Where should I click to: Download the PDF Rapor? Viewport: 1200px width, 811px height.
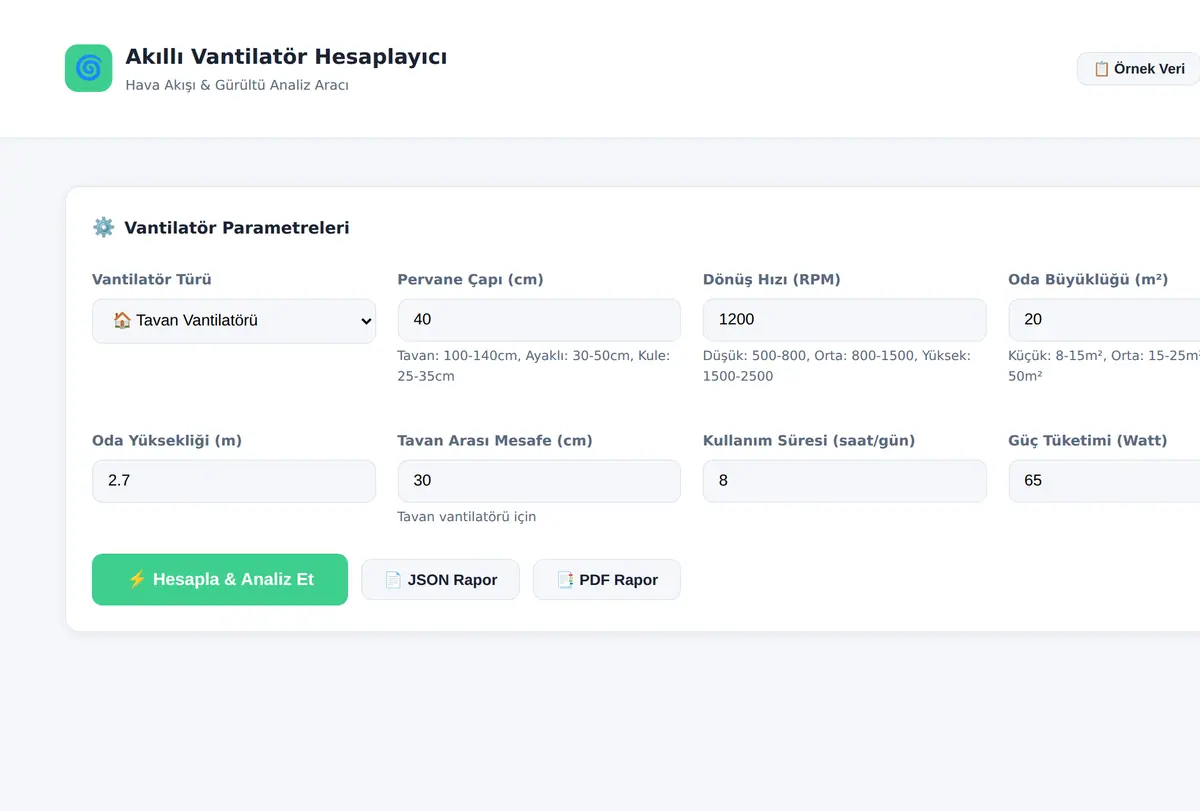(x=607, y=580)
